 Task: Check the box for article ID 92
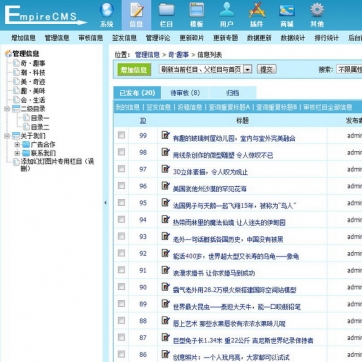(122, 253)
